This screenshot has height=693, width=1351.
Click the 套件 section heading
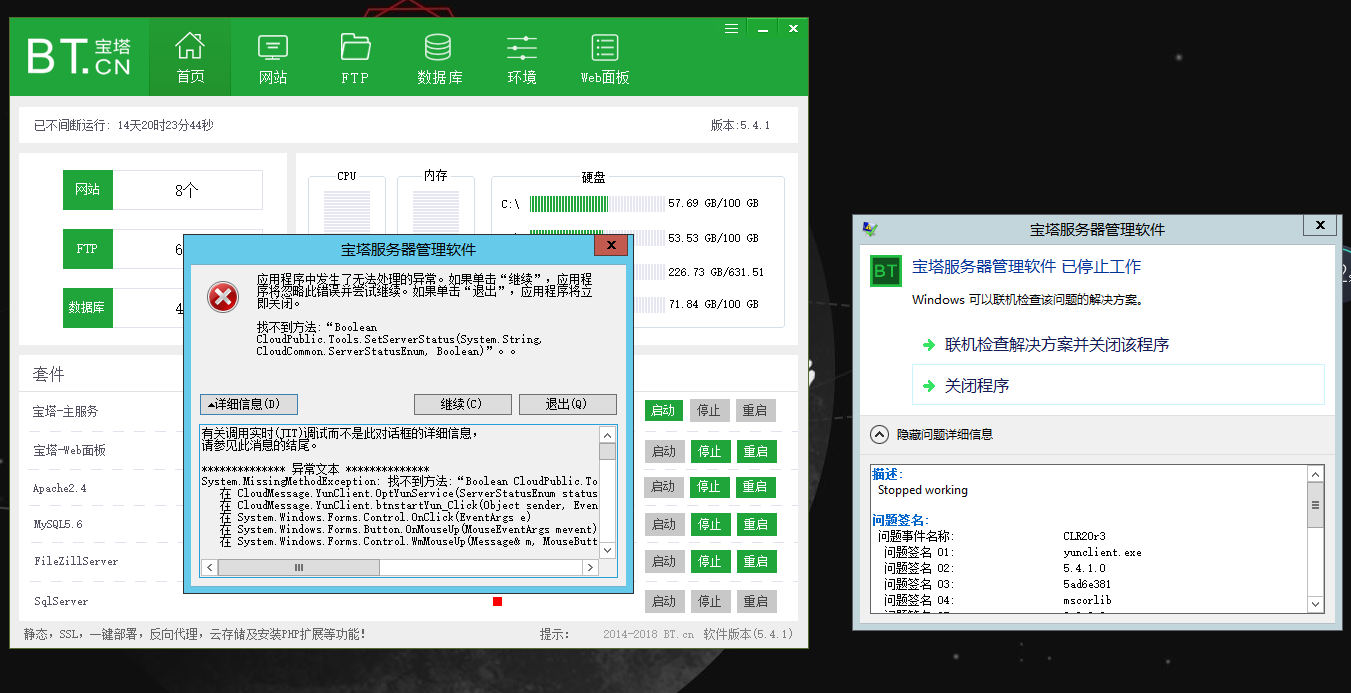pyautogui.click(x=49, y=374)
